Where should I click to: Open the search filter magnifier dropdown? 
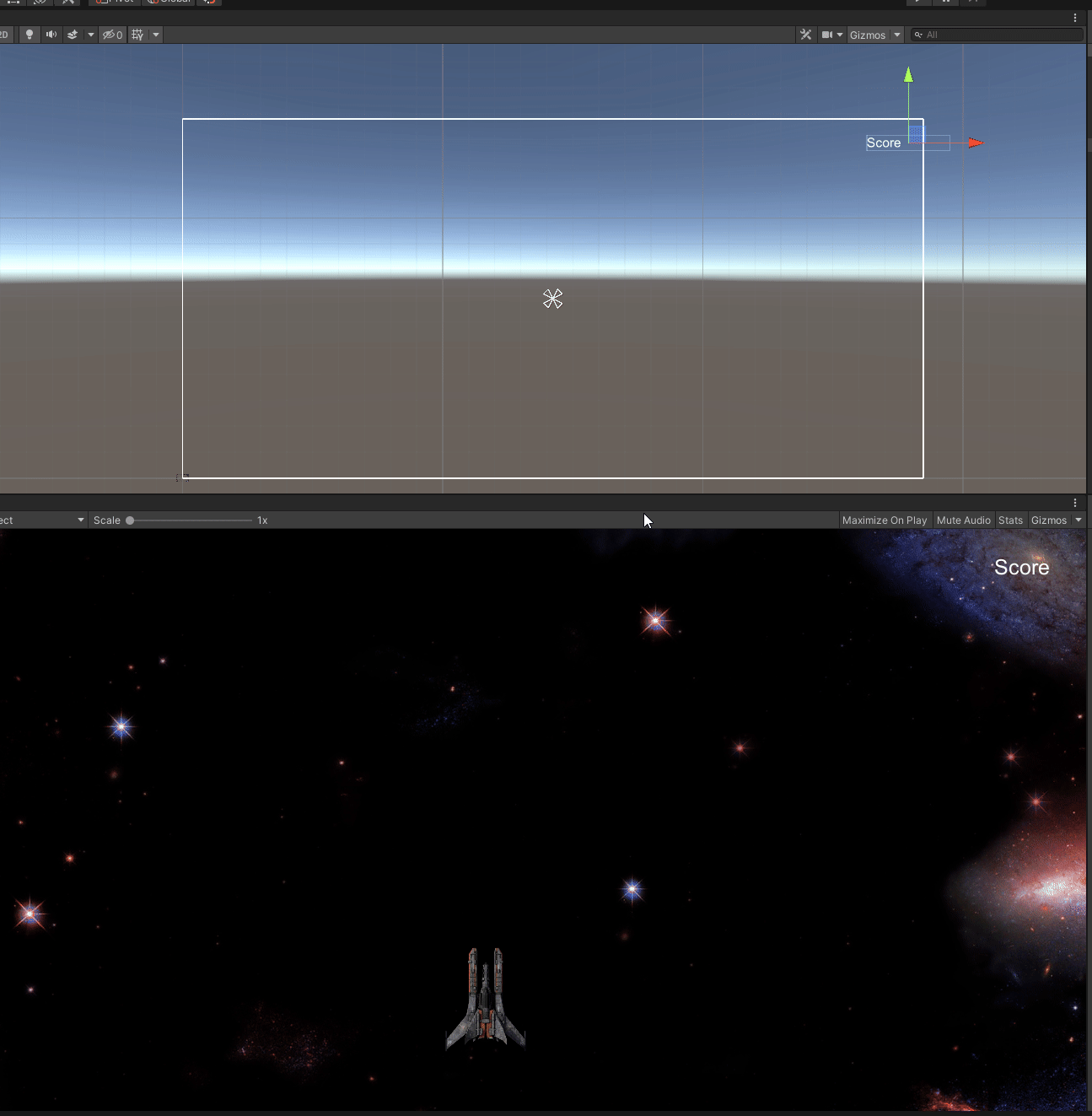point(918,35)
